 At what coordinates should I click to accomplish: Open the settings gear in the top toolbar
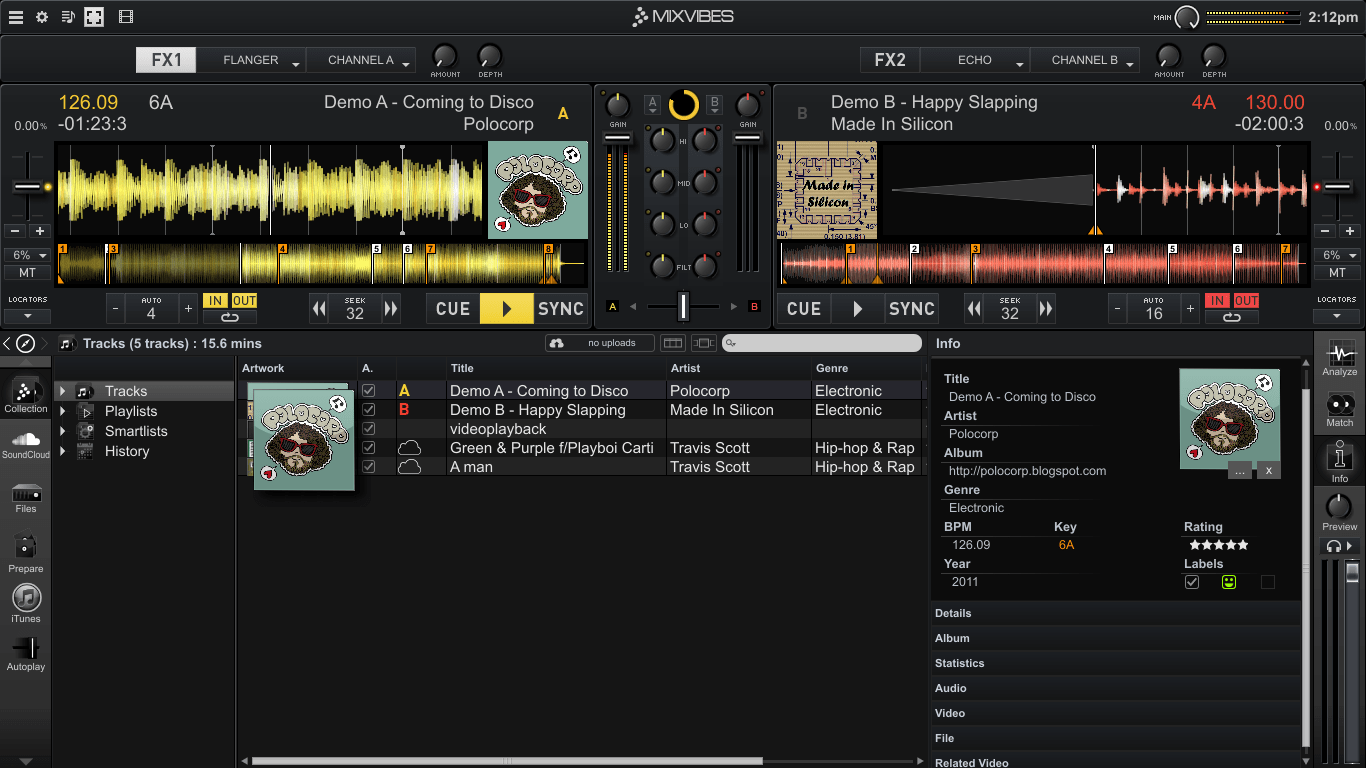pos(40,16)
